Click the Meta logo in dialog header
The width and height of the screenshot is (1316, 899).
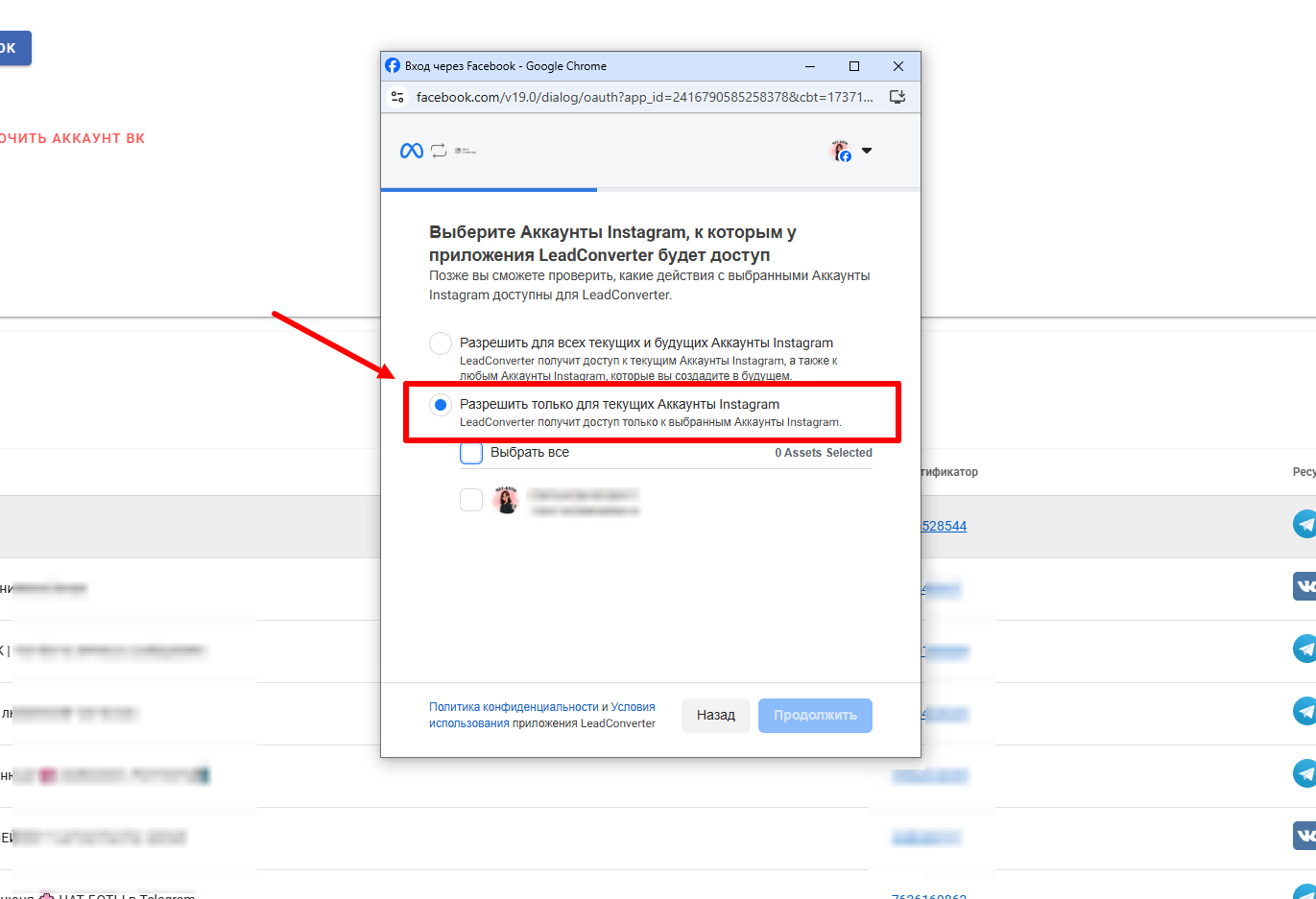[411, 151]
